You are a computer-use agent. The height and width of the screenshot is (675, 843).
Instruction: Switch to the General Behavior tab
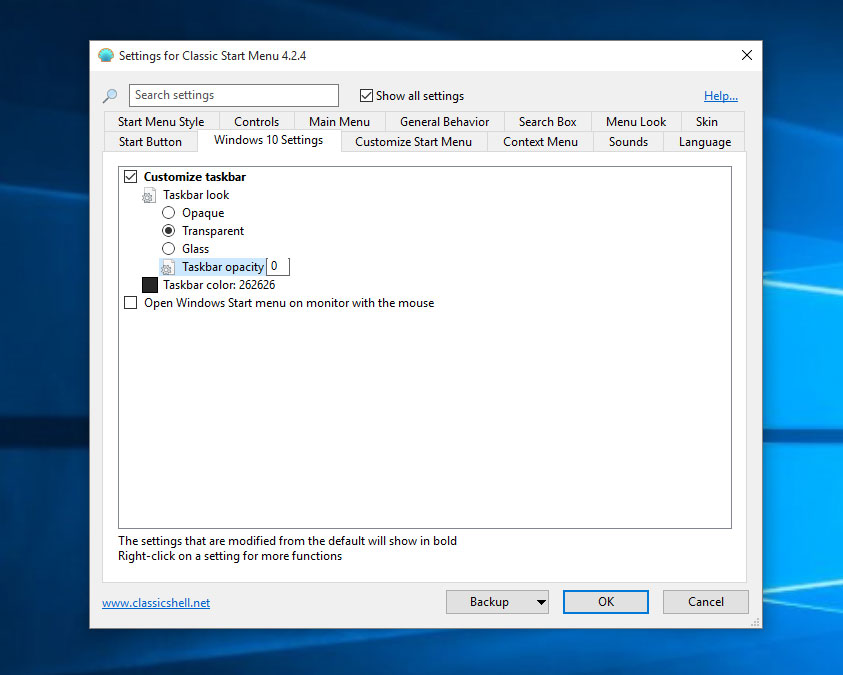coord(445,121)
